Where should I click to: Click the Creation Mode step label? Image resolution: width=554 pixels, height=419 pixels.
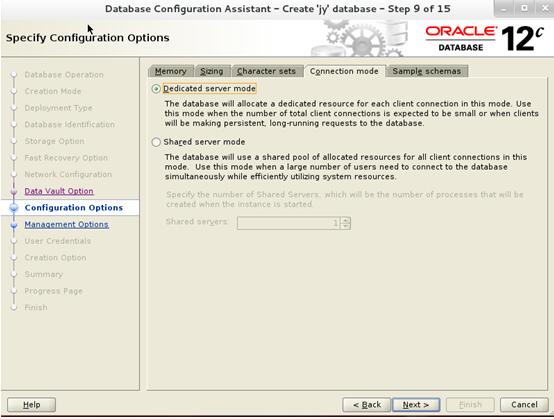[x=53, y=92]
